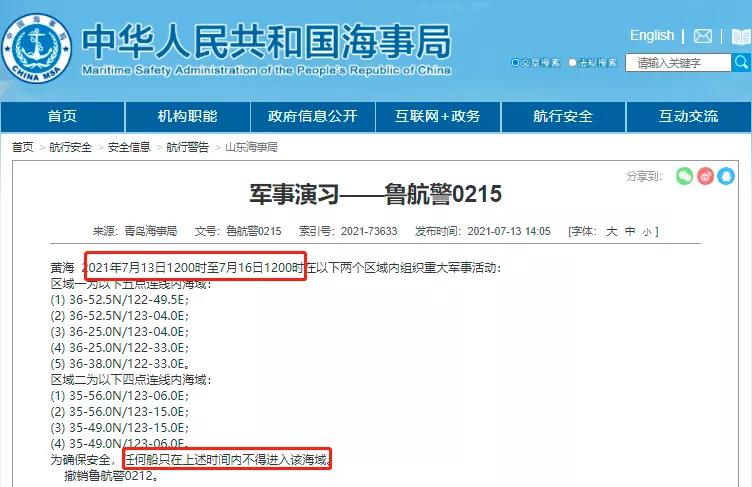Open the 航行安全 navigation menu
This screenshot has width=752, height=487.
coord(562,116)
